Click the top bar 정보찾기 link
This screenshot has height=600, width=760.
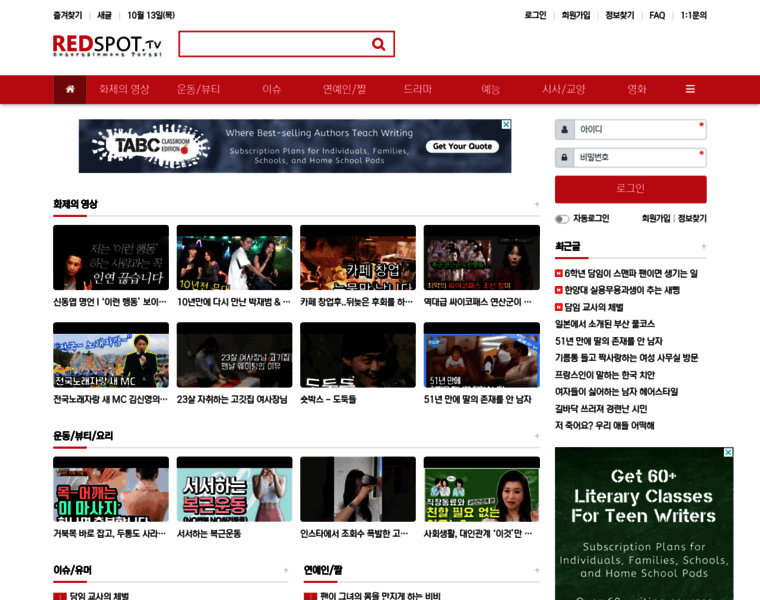(620, 16)
